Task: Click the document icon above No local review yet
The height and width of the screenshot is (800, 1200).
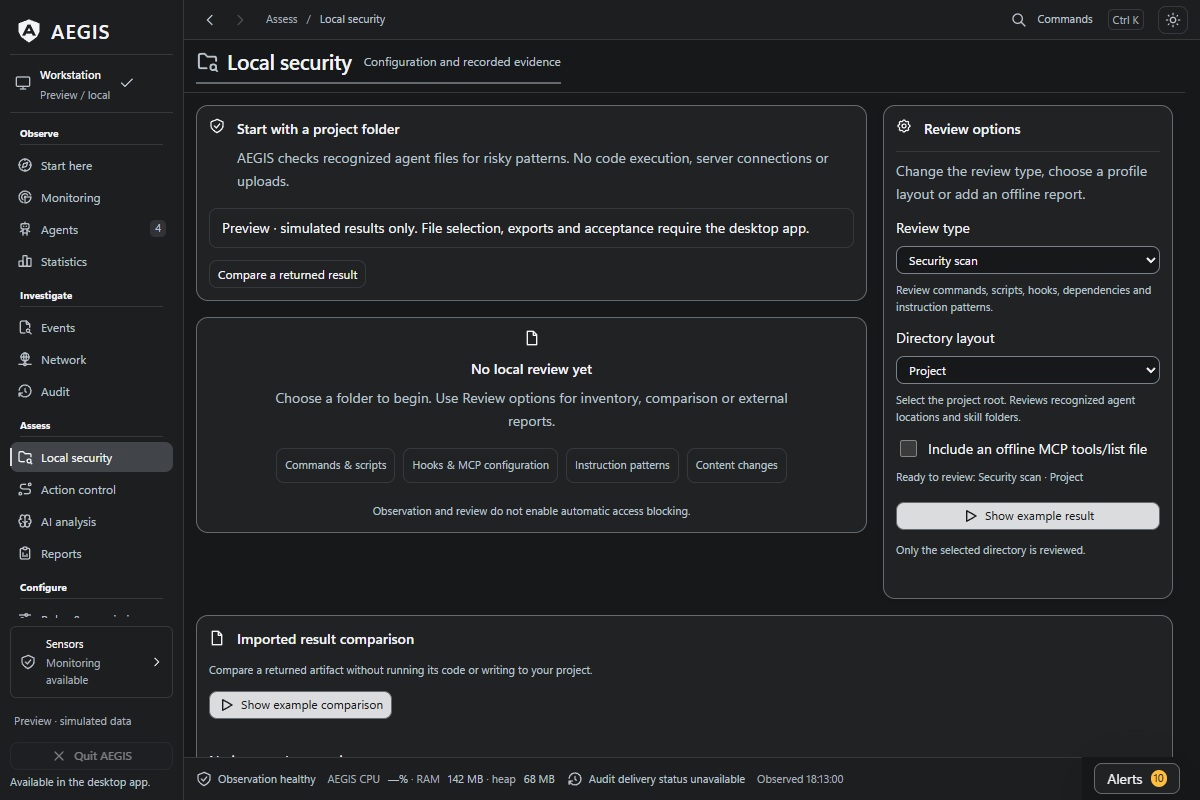Action: pyautogui.click(x=532, y=338)
